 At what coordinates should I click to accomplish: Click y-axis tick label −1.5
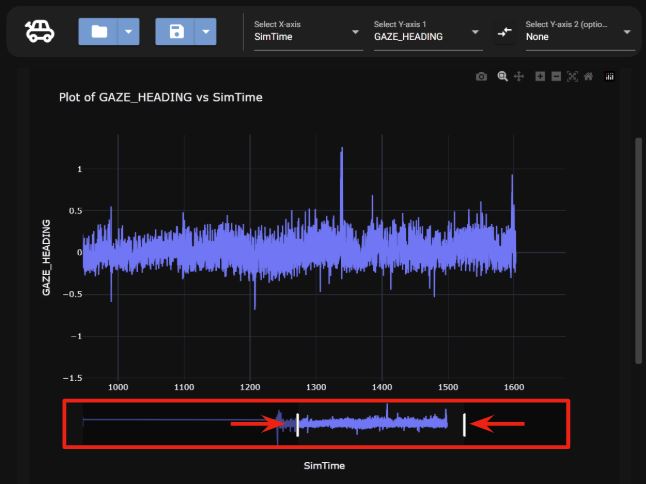click(x=73, y=378)
